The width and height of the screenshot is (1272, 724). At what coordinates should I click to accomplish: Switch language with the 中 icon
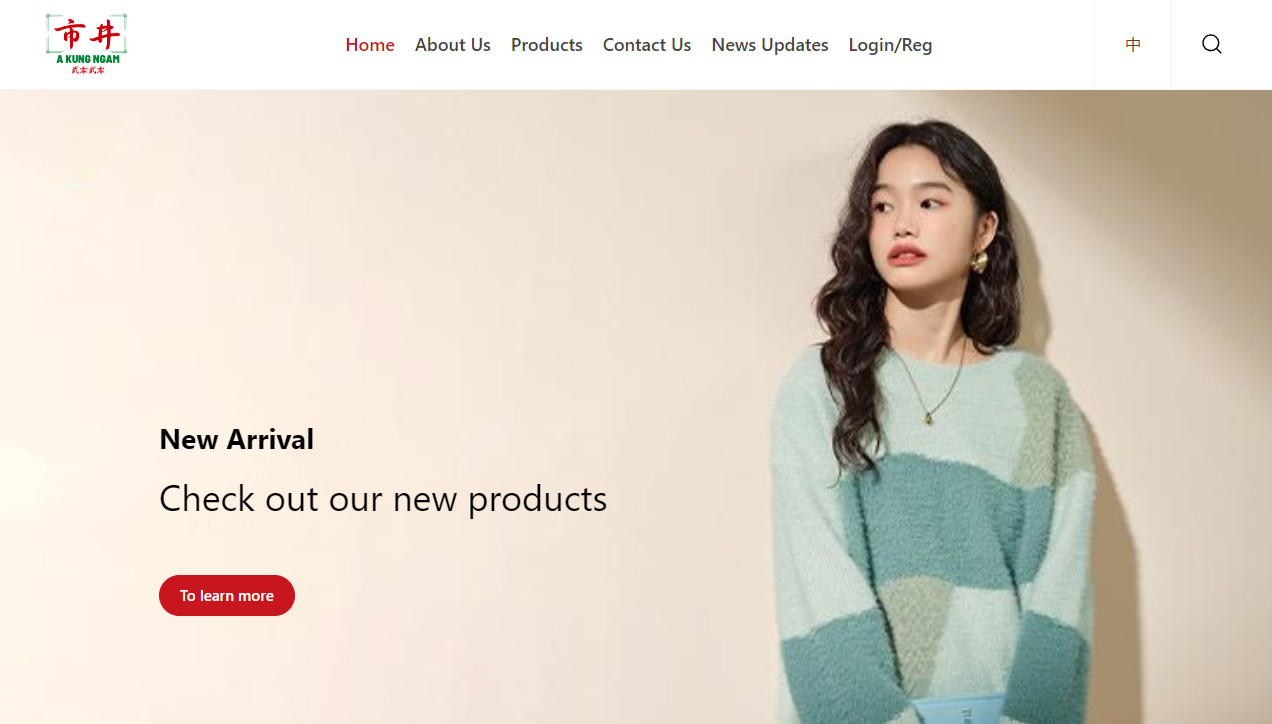point(1133,44)
